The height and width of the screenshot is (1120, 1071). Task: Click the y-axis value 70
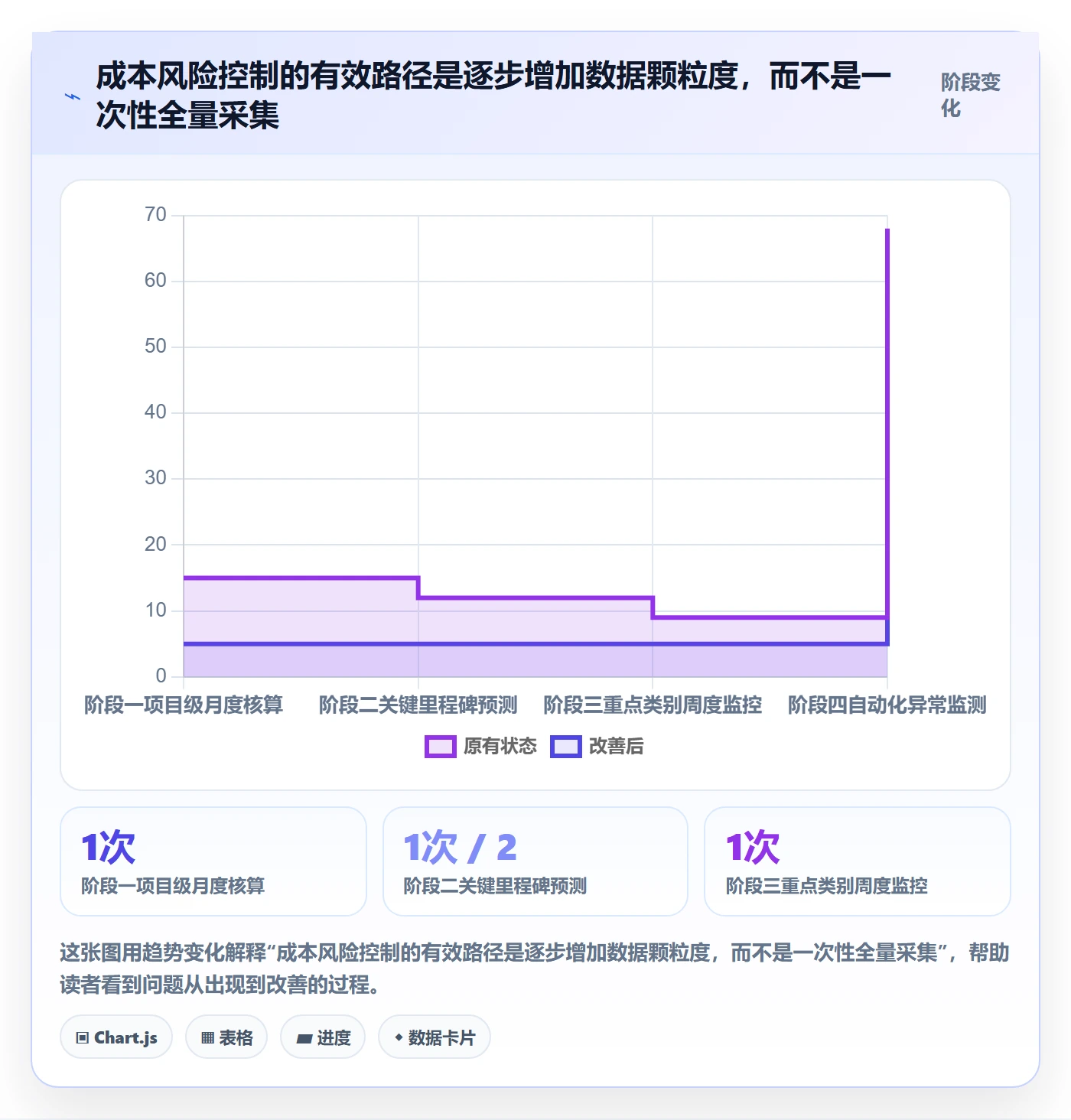coord(155,215)
